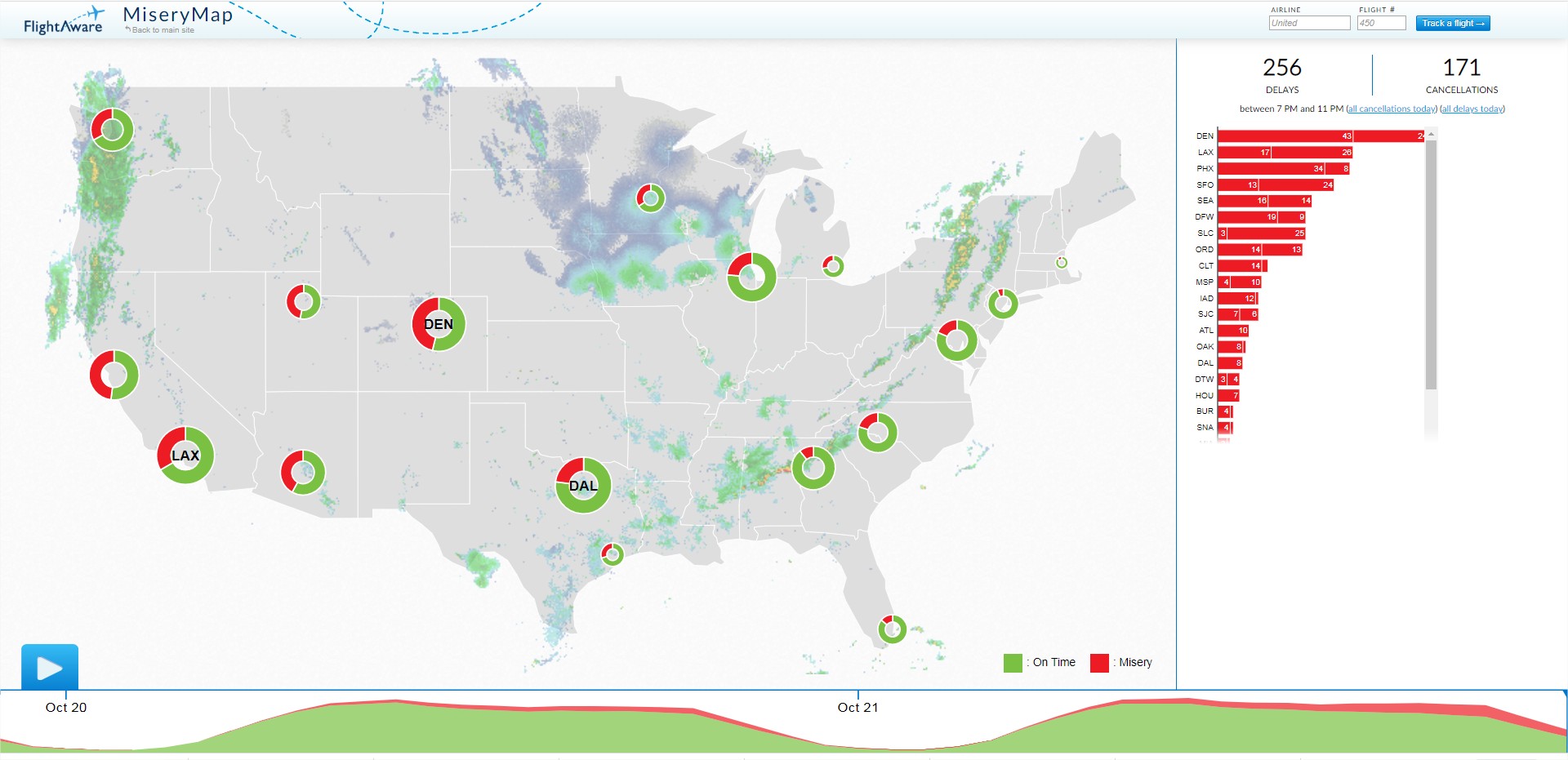Viewport: 1568px width, 760px height.
Task: Open all cancellations today link
Action: (1392, 109)
